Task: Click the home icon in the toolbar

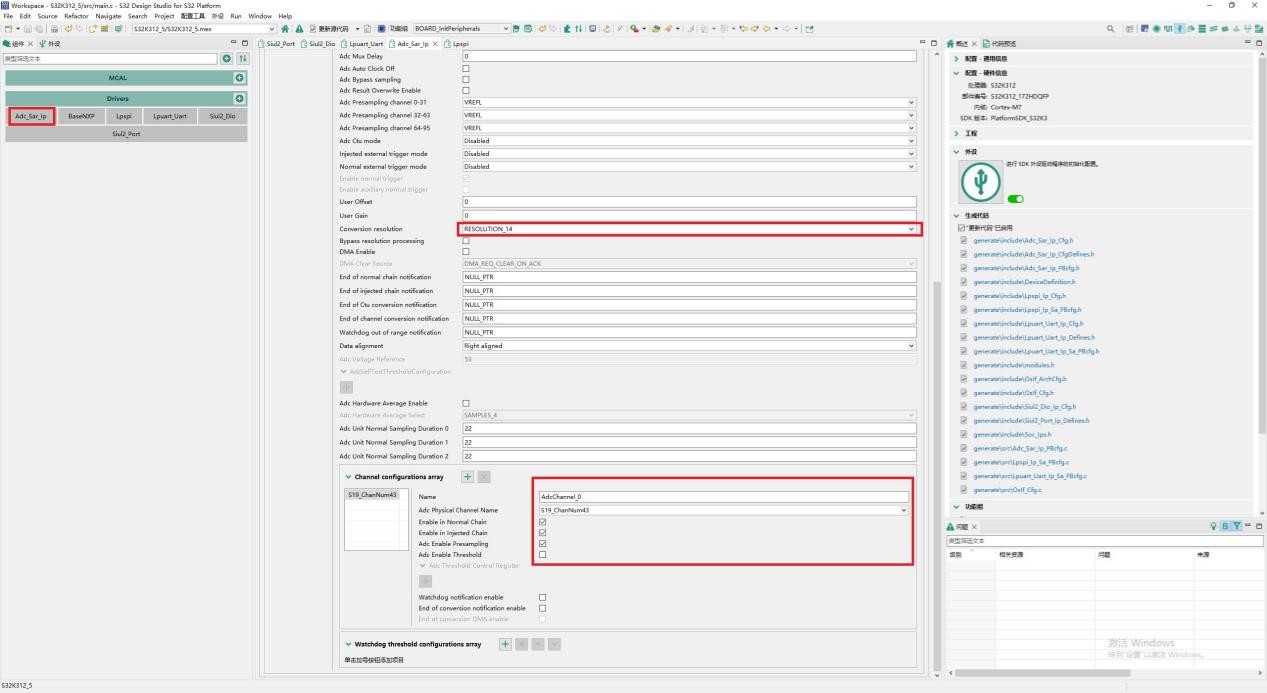Action: point(285,29)
